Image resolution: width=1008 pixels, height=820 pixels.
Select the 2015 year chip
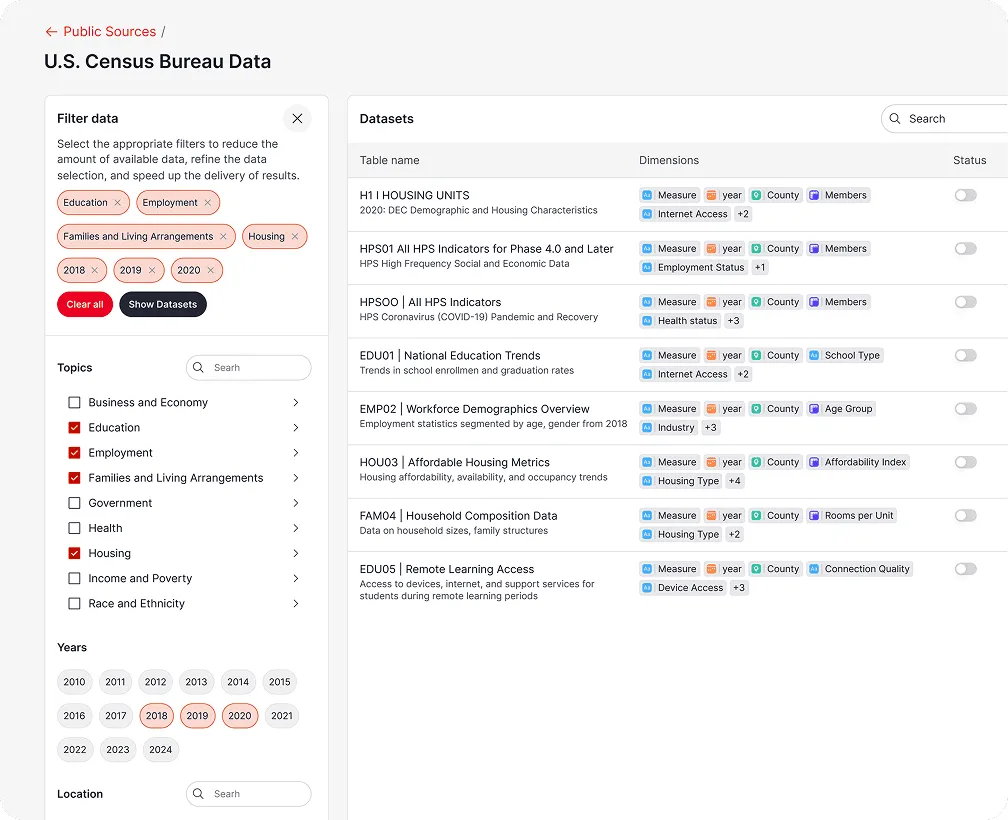pos(280,682)
